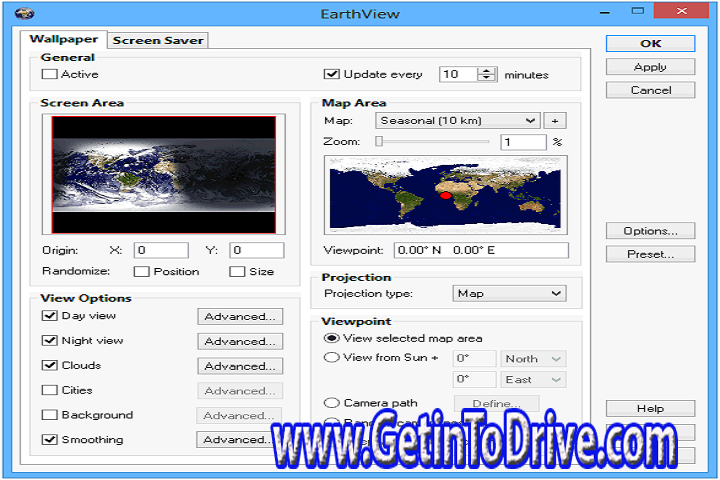720x480 pixels.
Task: Open Advanced settings for Day view
Action: coord(240,316)
